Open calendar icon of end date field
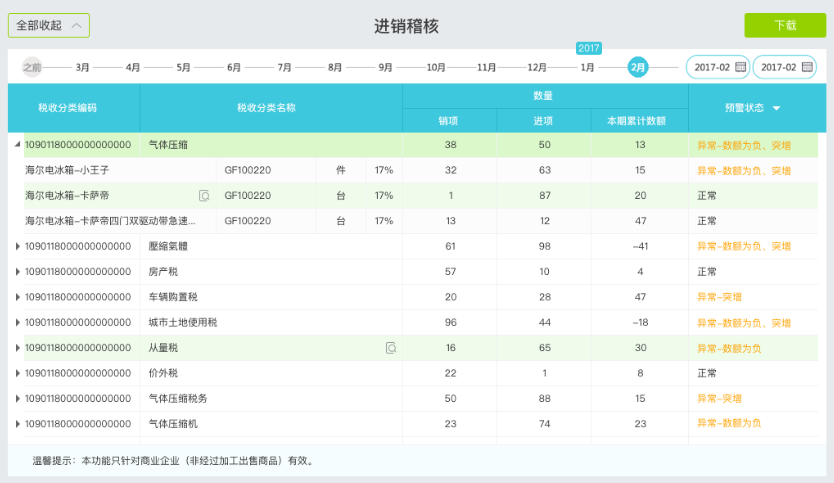This screenshot has height=483, width=834. (x=808, y=67)
